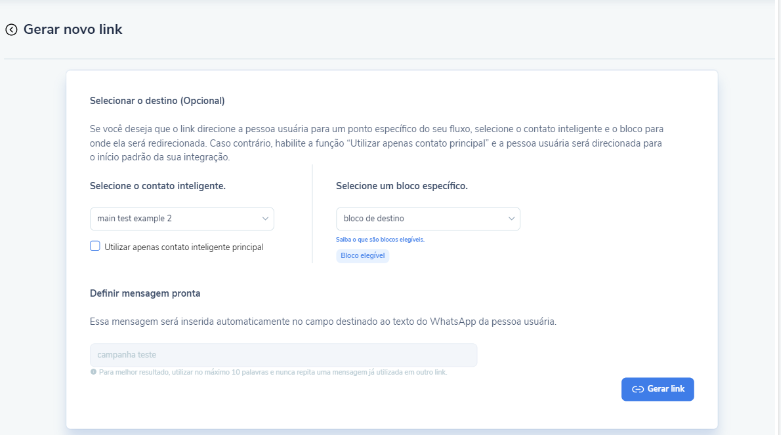This screenshot has height=435, width=781.
Task: Click the hint text about máximo 10 palavras
Action: tap(272, 372)
